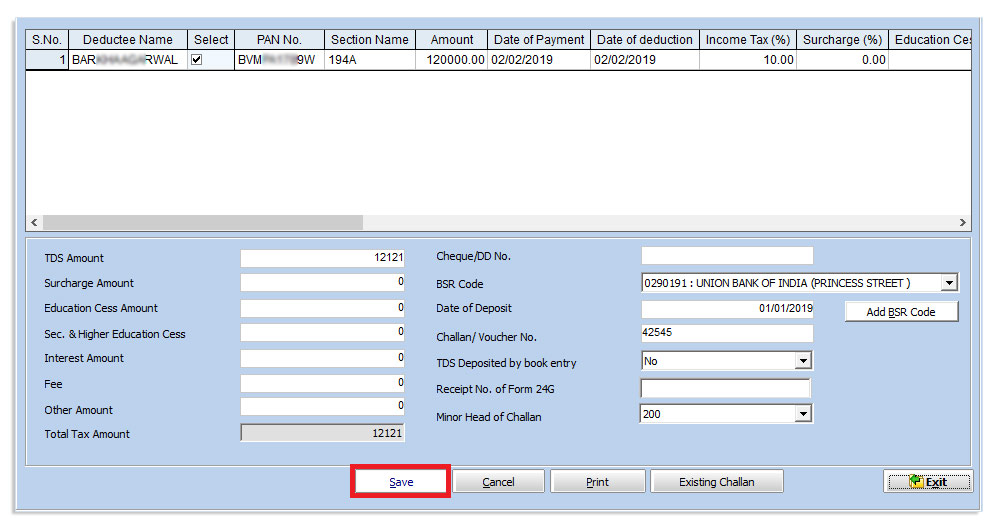Click Sec. & Higher Education Cess field
Viewport: 995px width, 525px height.
322,332
